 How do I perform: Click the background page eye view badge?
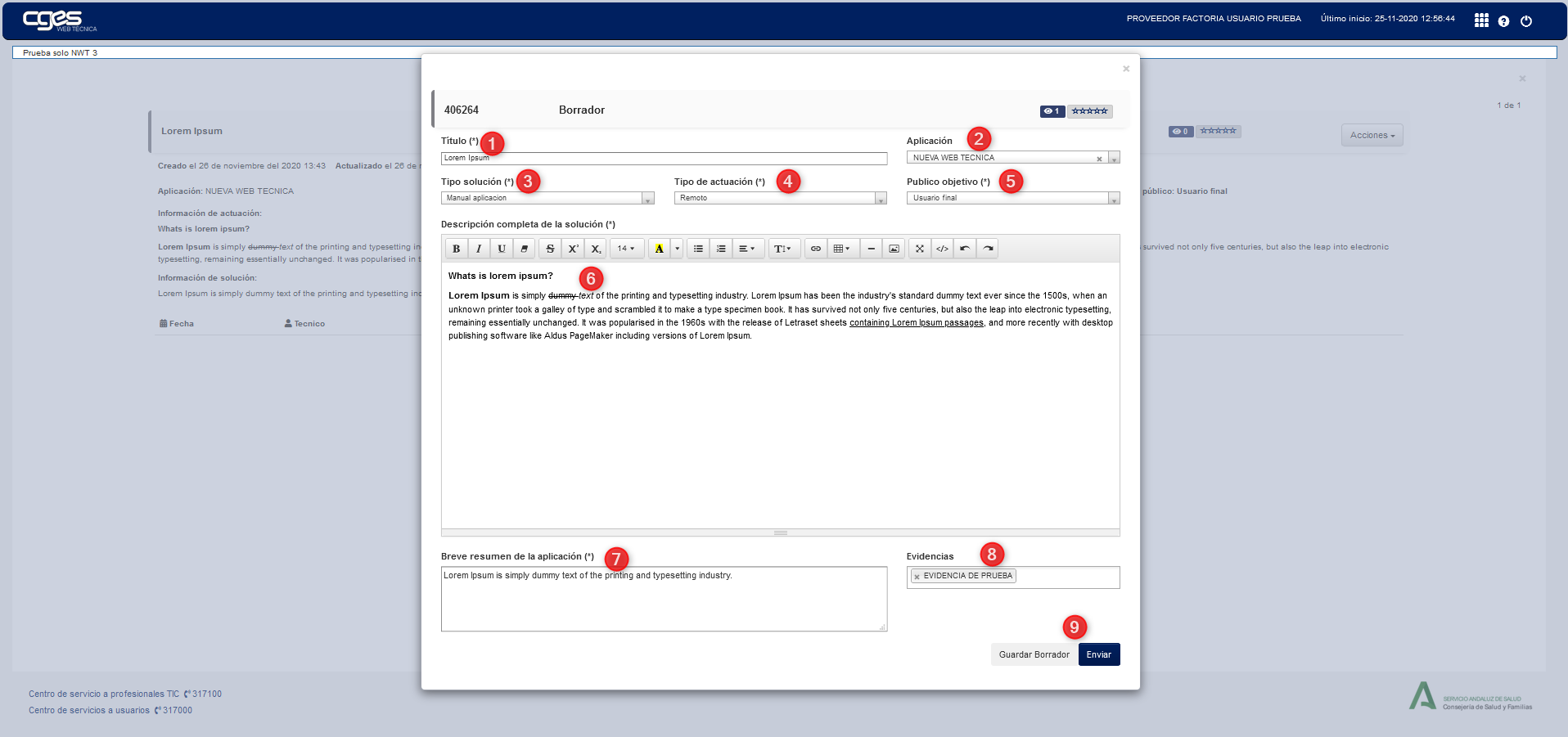tap(1181, 131)
